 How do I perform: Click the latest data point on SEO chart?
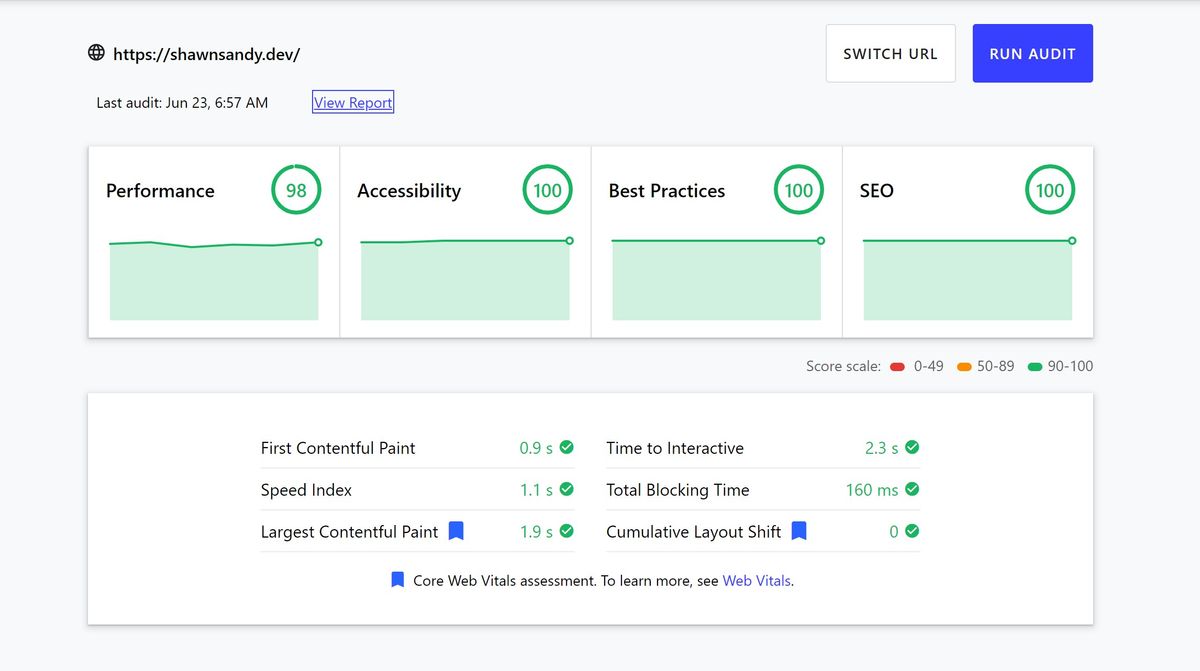click(1072, 241)
